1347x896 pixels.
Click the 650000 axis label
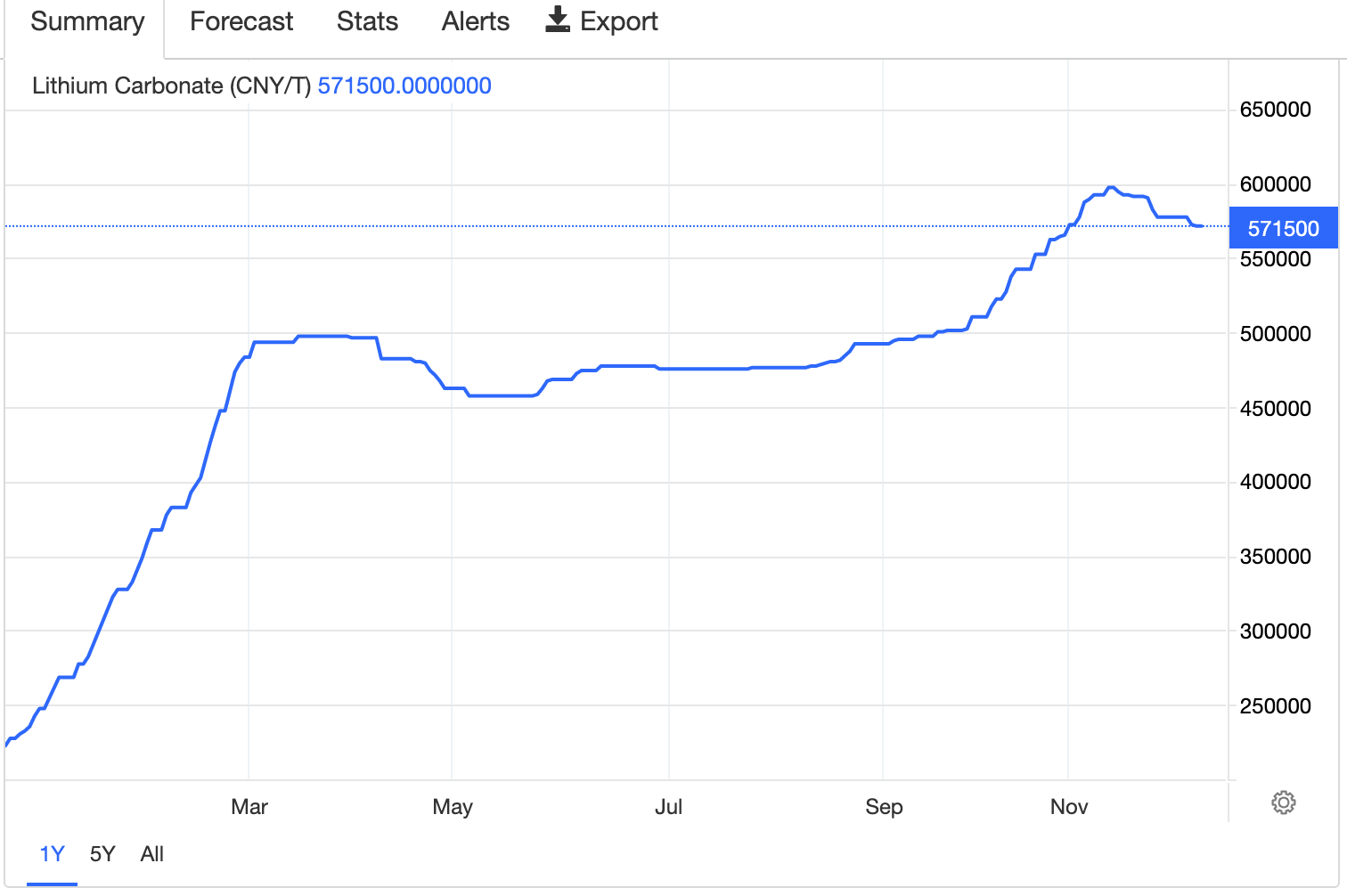coord(1276,110)
